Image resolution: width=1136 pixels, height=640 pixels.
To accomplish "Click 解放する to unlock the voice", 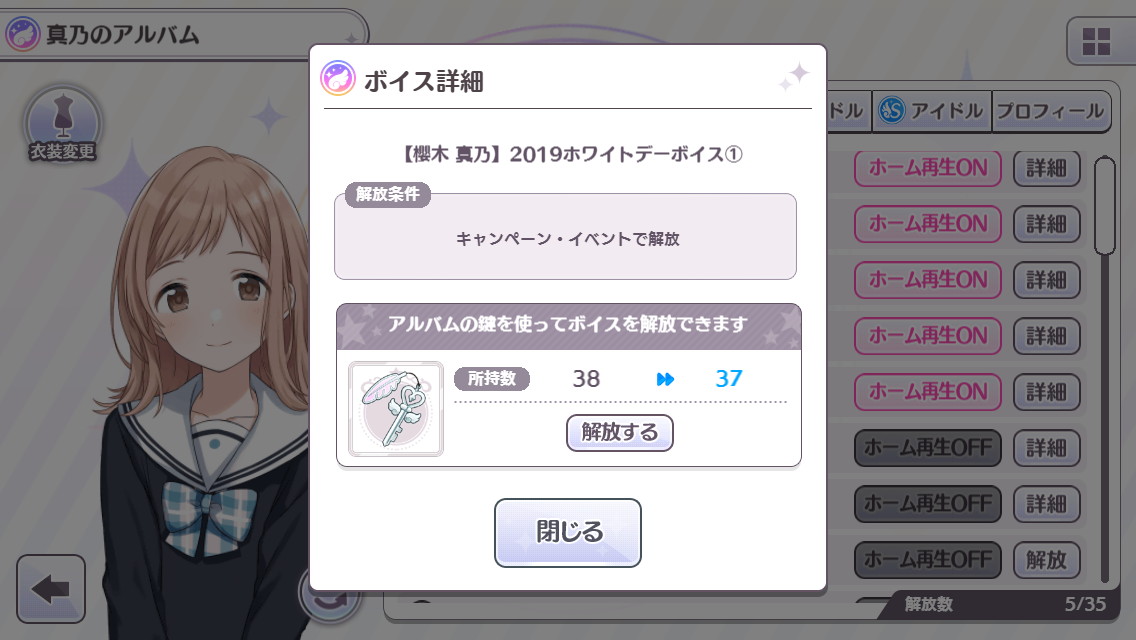I will point(619,433).
